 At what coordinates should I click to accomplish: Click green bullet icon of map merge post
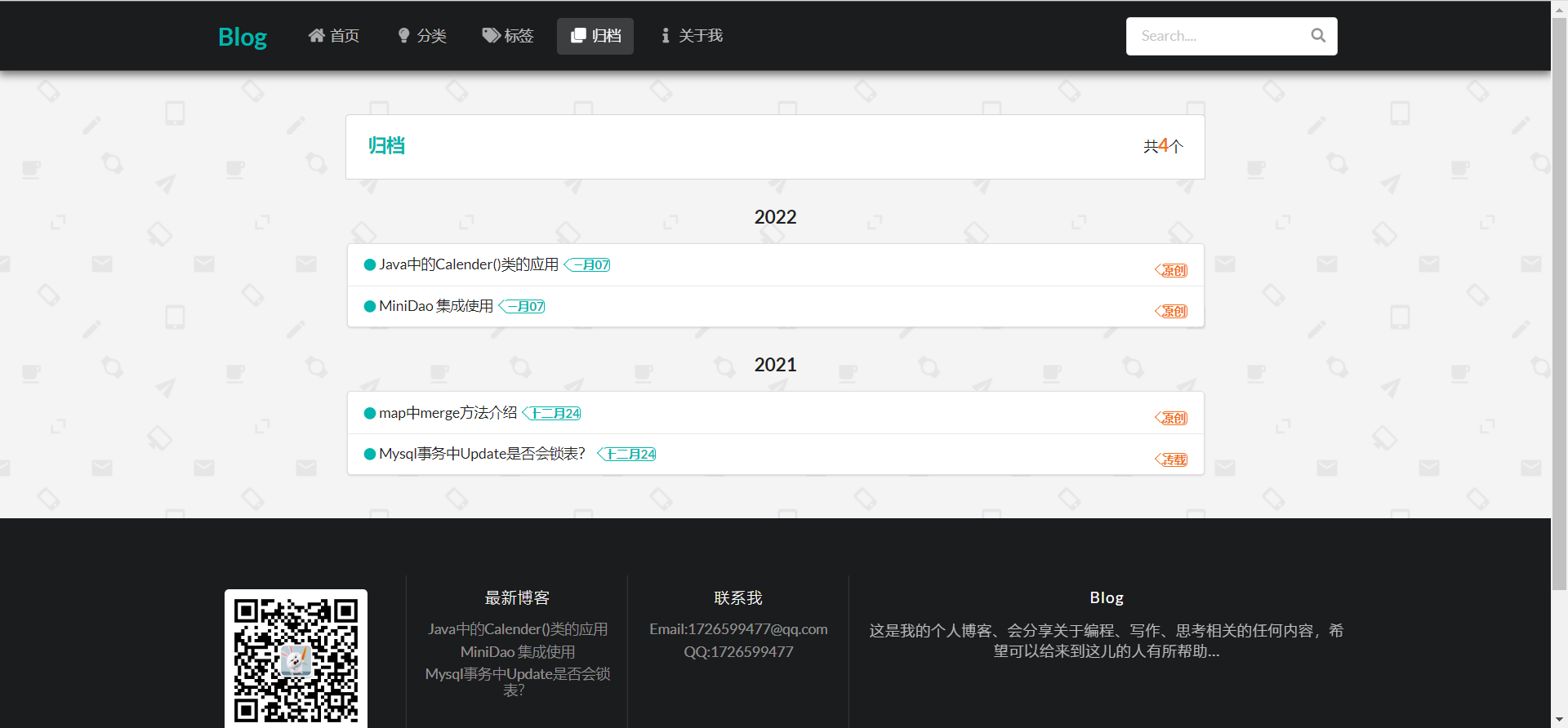coord(370,413)
